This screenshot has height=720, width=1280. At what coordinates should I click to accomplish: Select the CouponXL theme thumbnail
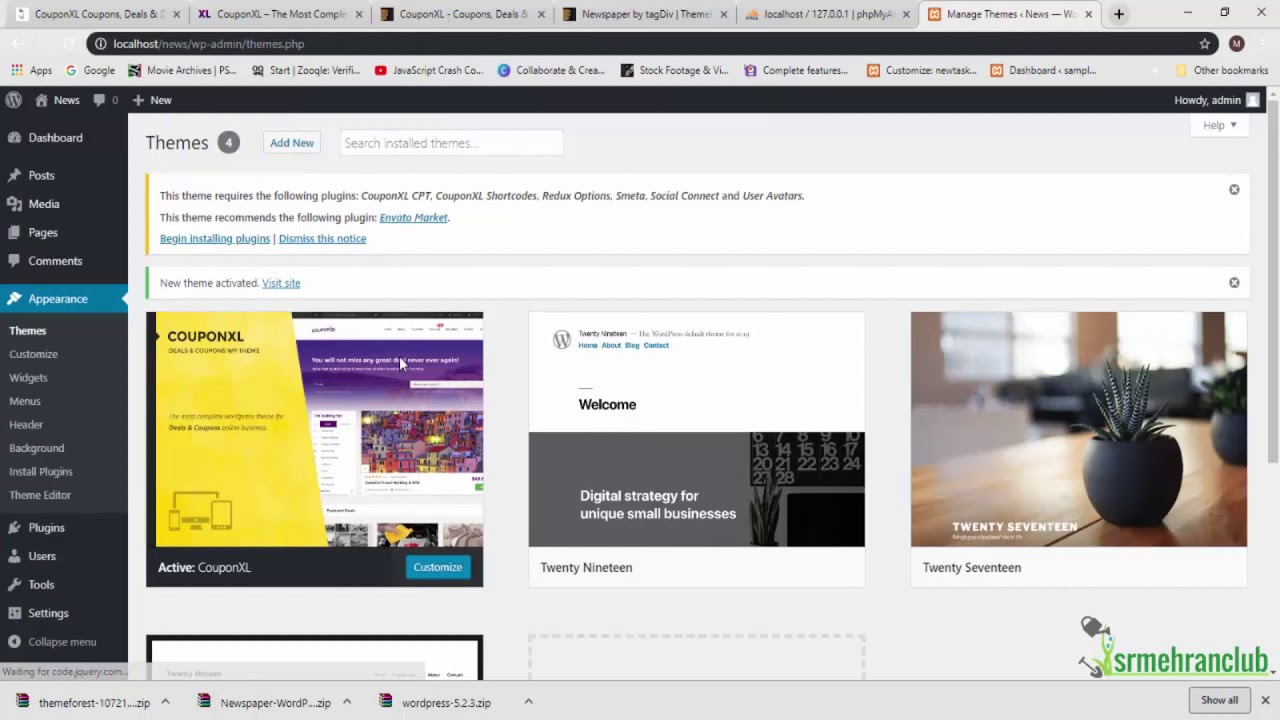[314, 429]
